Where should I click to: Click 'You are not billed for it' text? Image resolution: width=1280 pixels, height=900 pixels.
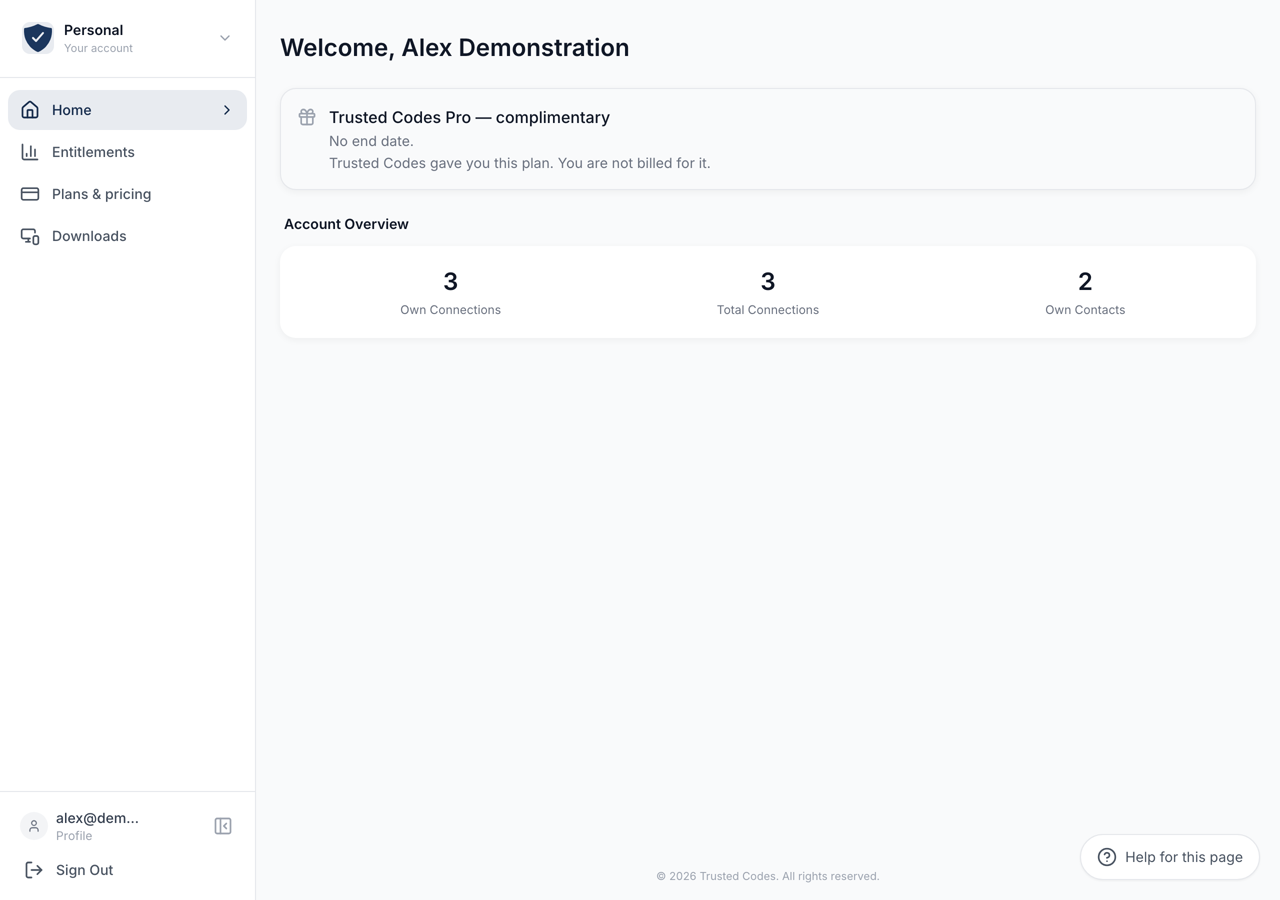pyautogui.click(x=634, y=163)
